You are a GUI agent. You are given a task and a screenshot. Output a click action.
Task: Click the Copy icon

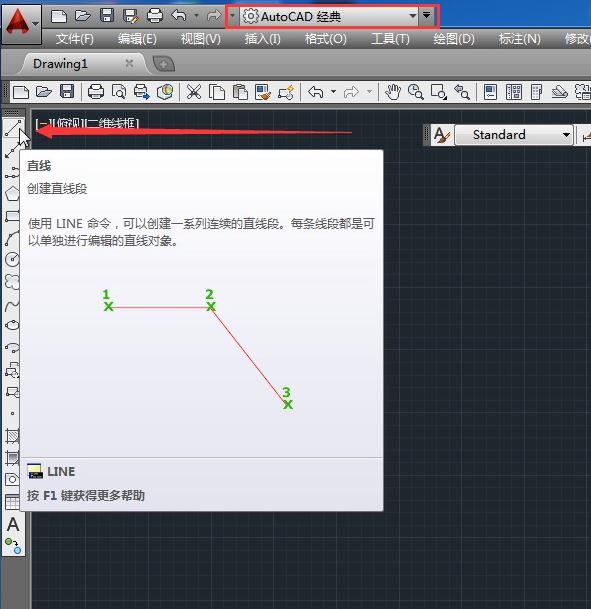click(217, 92)
